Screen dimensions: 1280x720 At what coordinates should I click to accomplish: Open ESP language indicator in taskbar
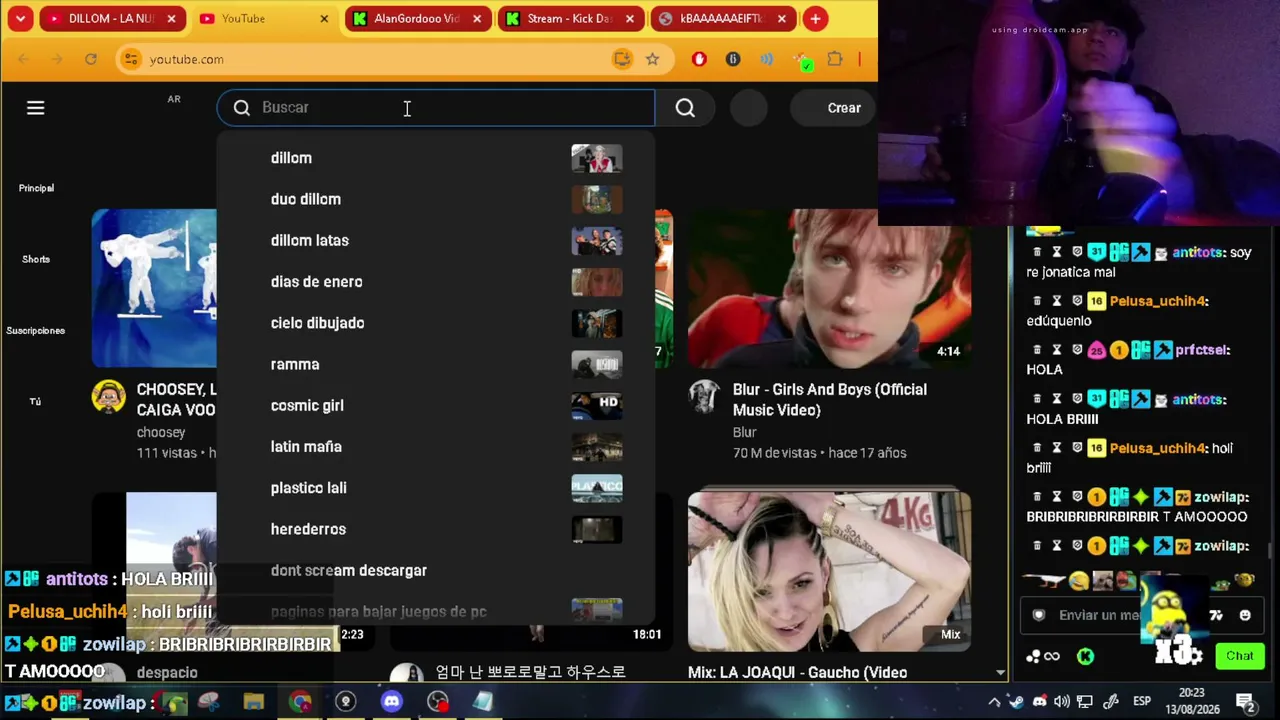pyautogui.click(x=1141, y=702)
